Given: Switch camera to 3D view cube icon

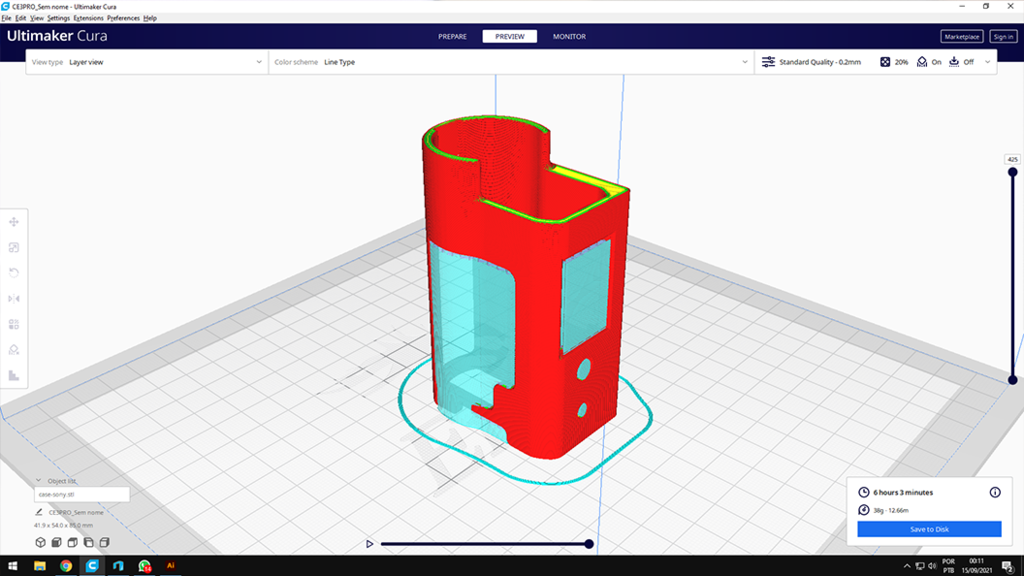Looking at the screenshot, I should tap(40, 542).
